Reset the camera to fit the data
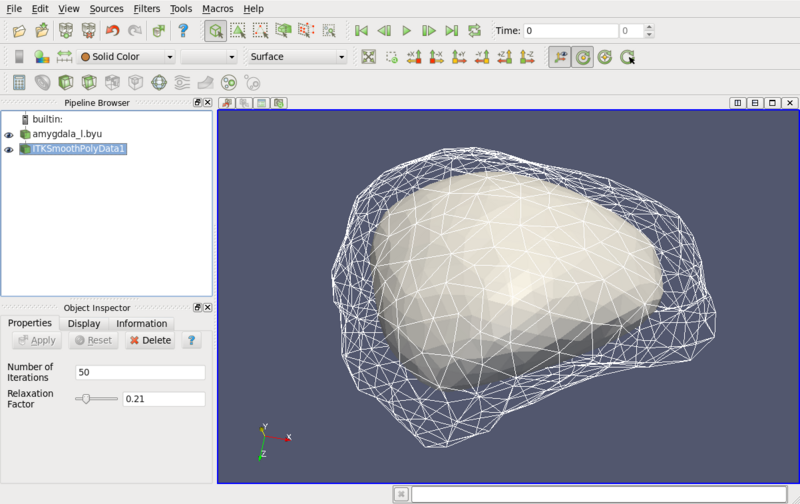Viewport: 800px width, 504px height. 369,57
